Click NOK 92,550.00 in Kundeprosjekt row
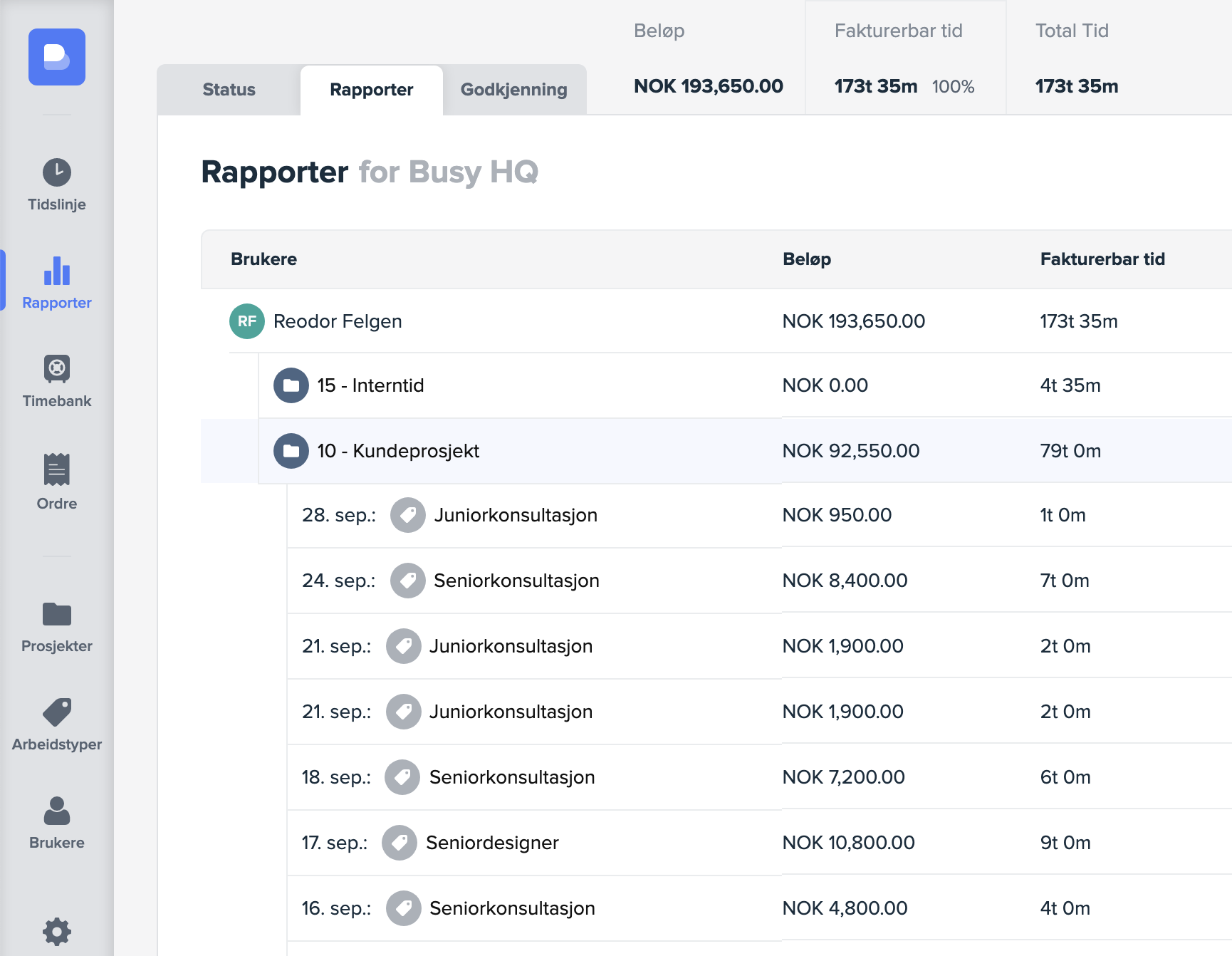Image resolution: width=1232 pixels, height=956 pixels. 851,451
